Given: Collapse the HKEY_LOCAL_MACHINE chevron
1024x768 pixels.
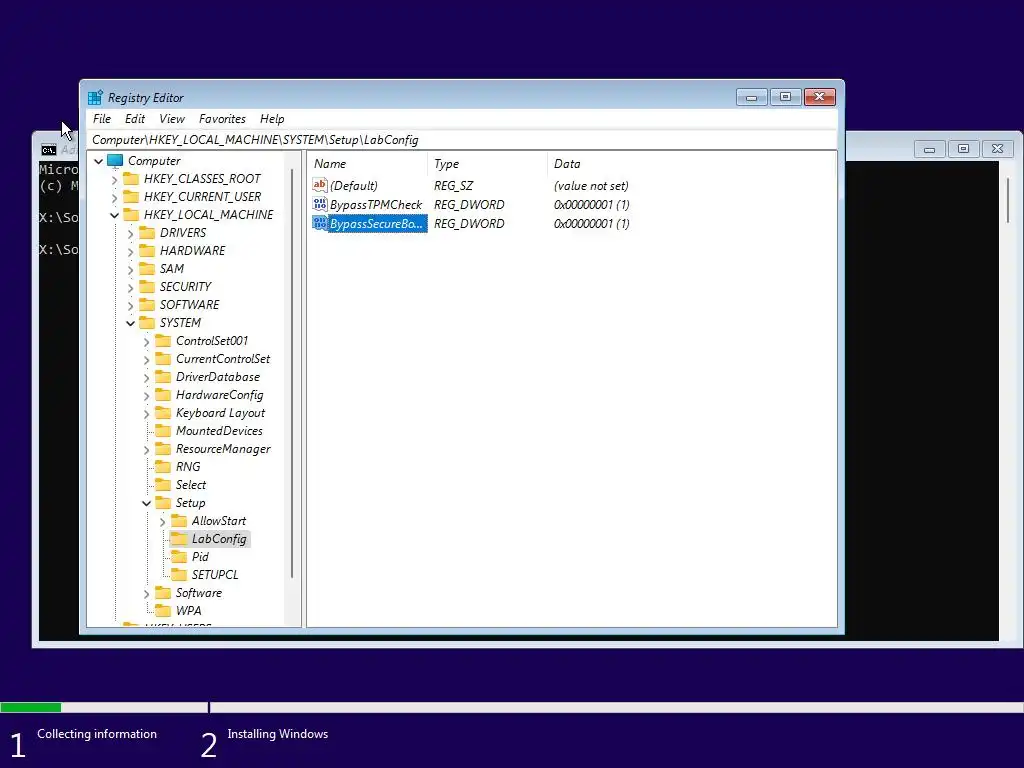Looking at the screenshot, I should click(115, 215).
